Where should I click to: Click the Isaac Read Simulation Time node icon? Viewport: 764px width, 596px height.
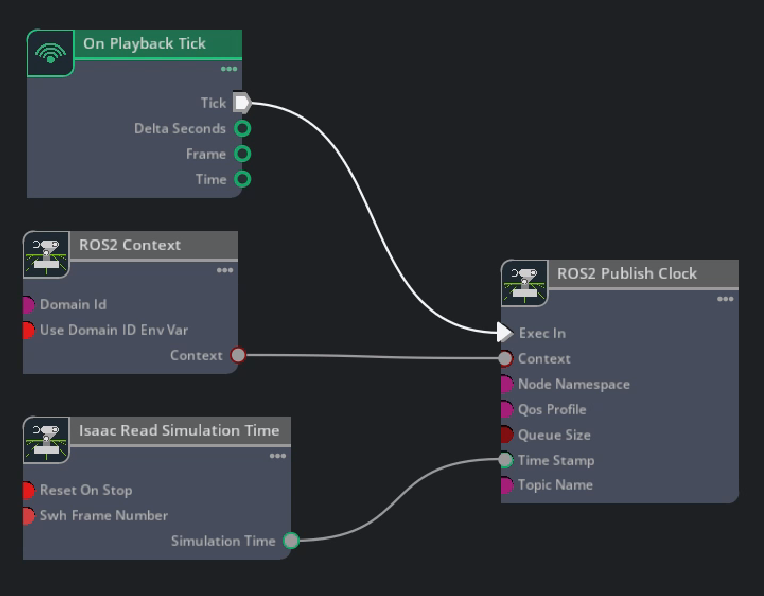click(46, 441)
